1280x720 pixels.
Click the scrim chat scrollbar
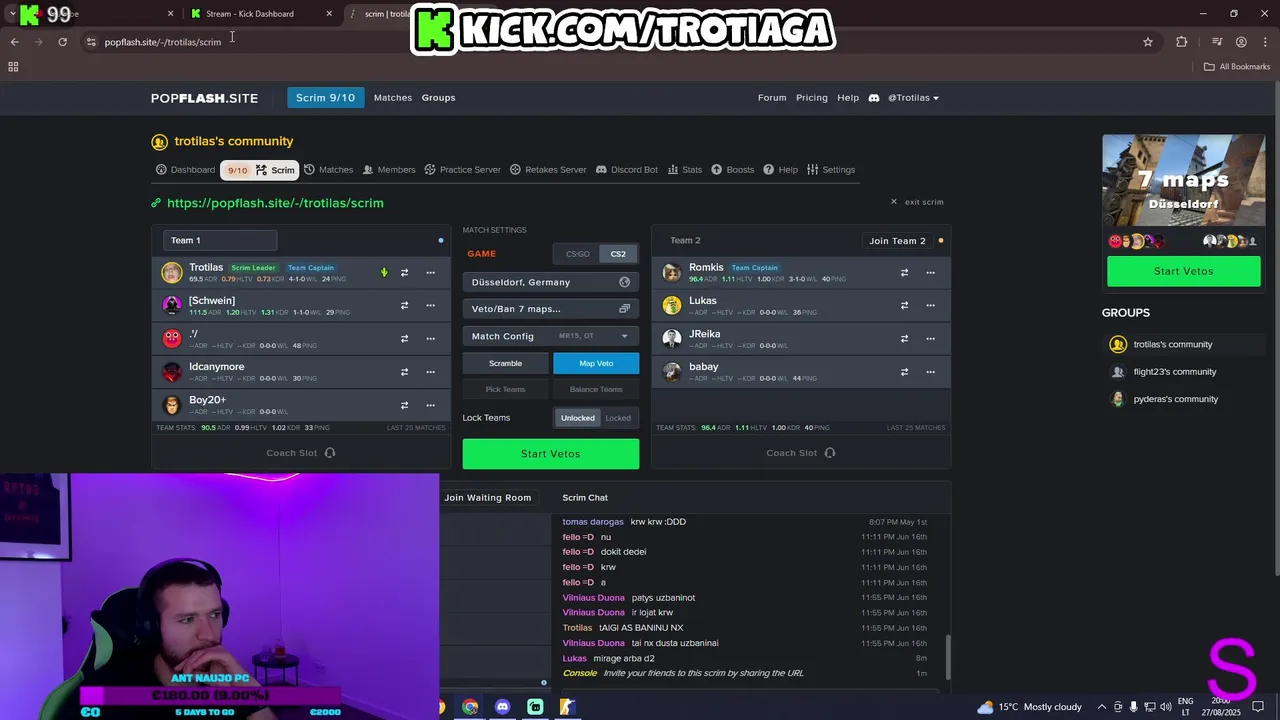(x=947, y=657)
